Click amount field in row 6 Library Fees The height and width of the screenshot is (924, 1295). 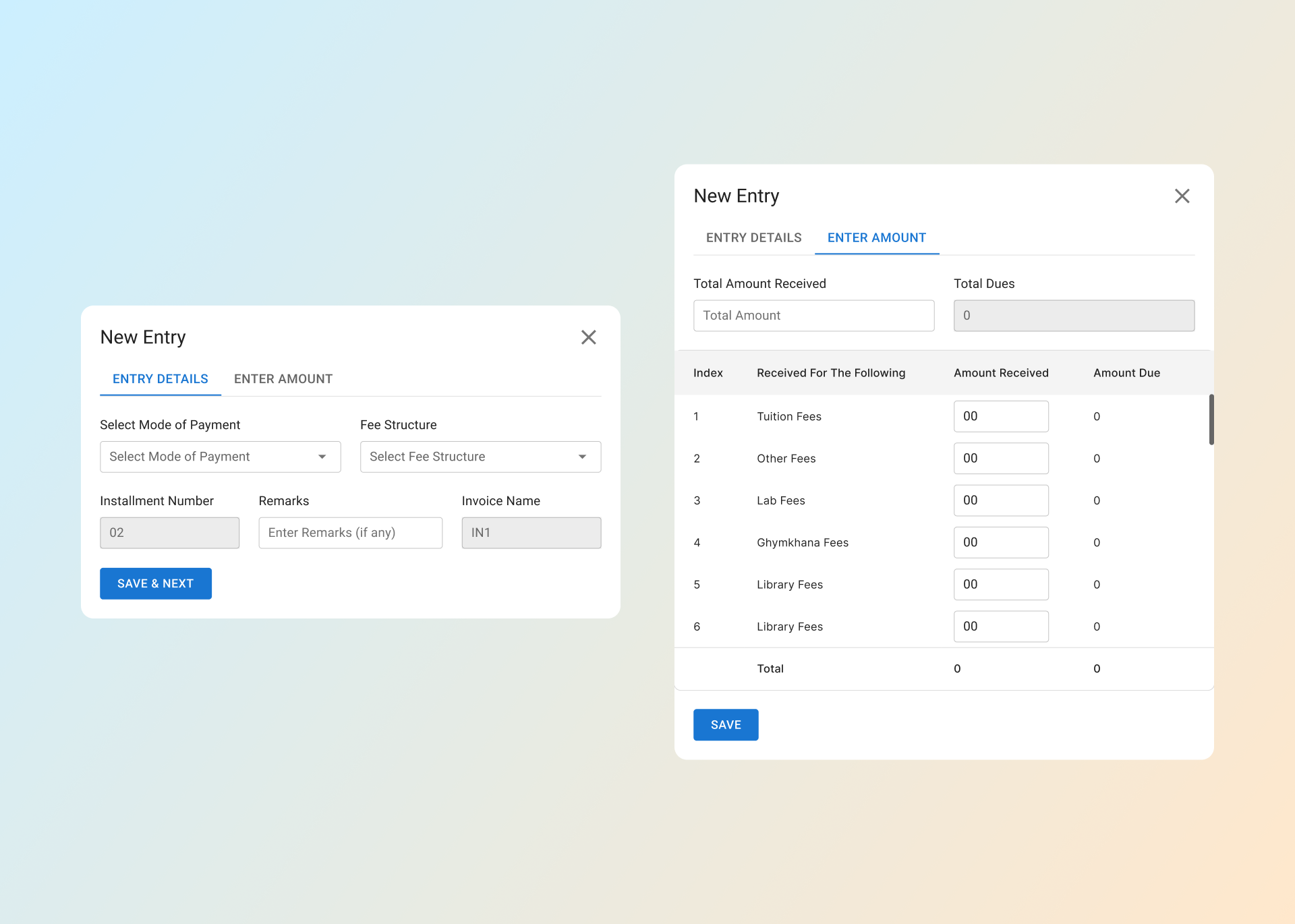coord(1002,627)
